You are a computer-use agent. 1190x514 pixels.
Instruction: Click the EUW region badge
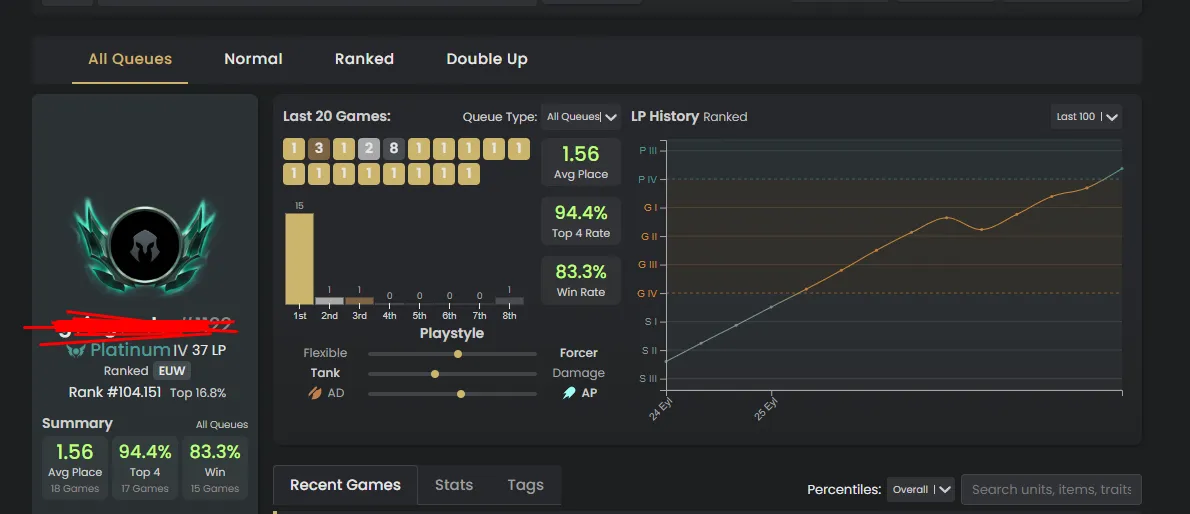coord(172,371)
